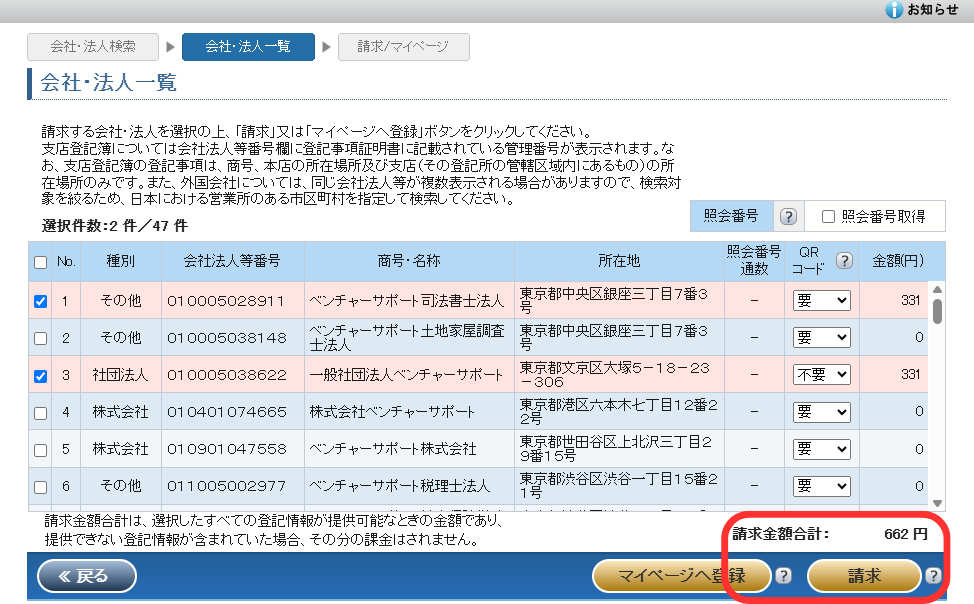The image size is (974, 604).
Task: Click help icon beside 請求 button
Action: coord(933,575)
